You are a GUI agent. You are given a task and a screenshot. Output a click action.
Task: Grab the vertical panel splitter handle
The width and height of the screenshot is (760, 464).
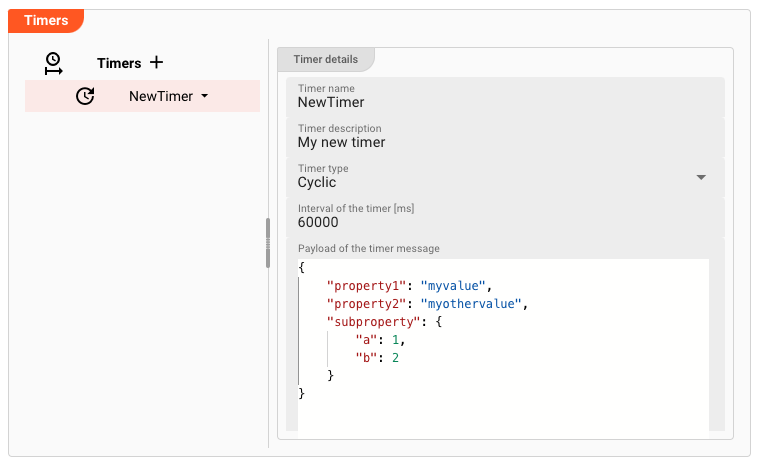pyautogui.click(x=268, y=243)
